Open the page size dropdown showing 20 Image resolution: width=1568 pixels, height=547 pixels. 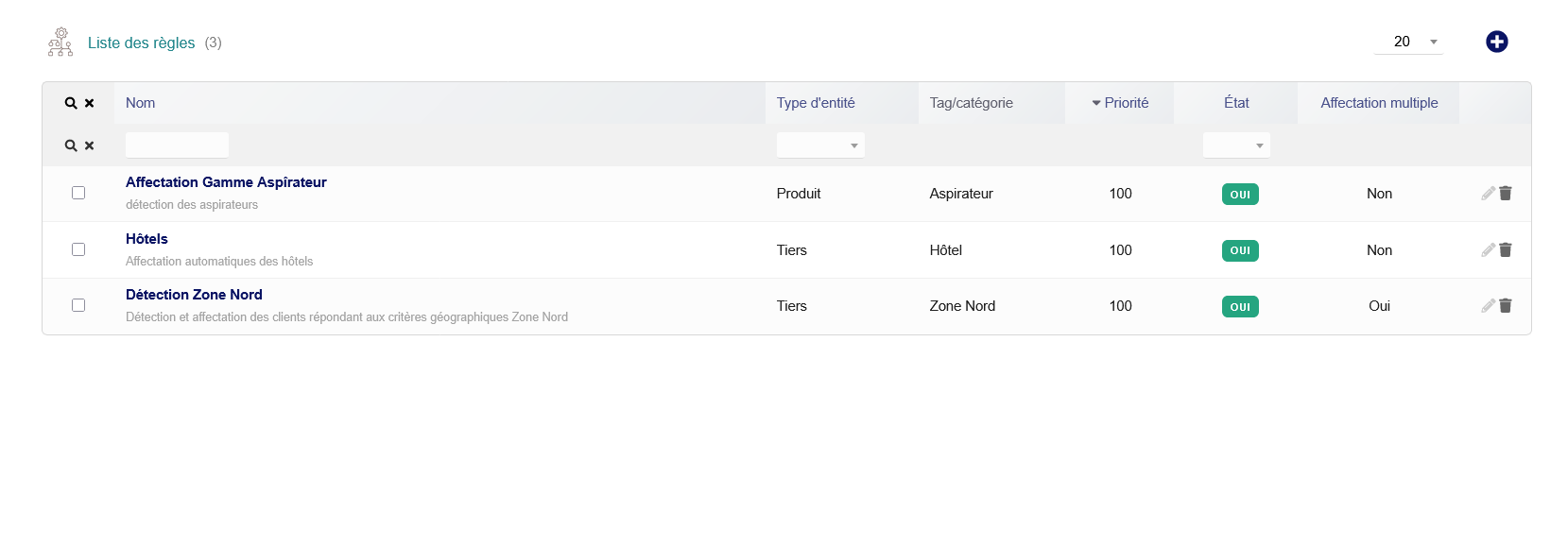pyautogui.click(x=1408, y=42)
